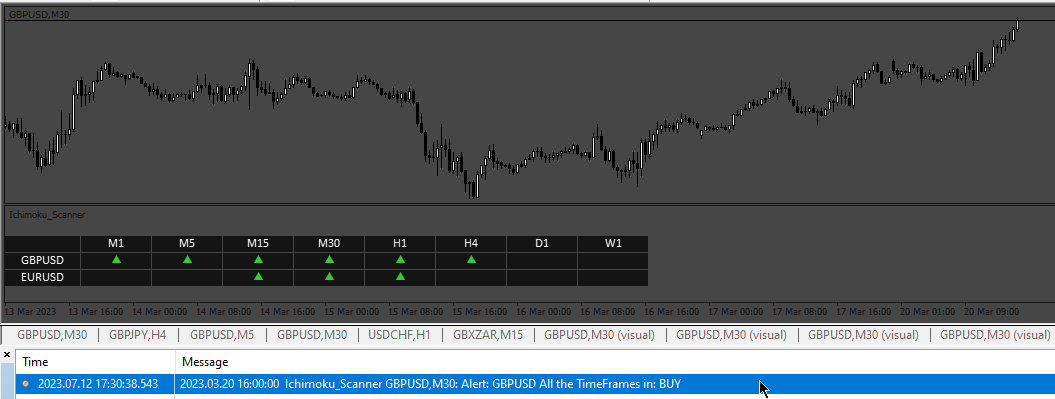The image size is (1055, 399).
Task: Click the GBPUSD M15 green buy arrow
Action: click(x=258, y=259)
